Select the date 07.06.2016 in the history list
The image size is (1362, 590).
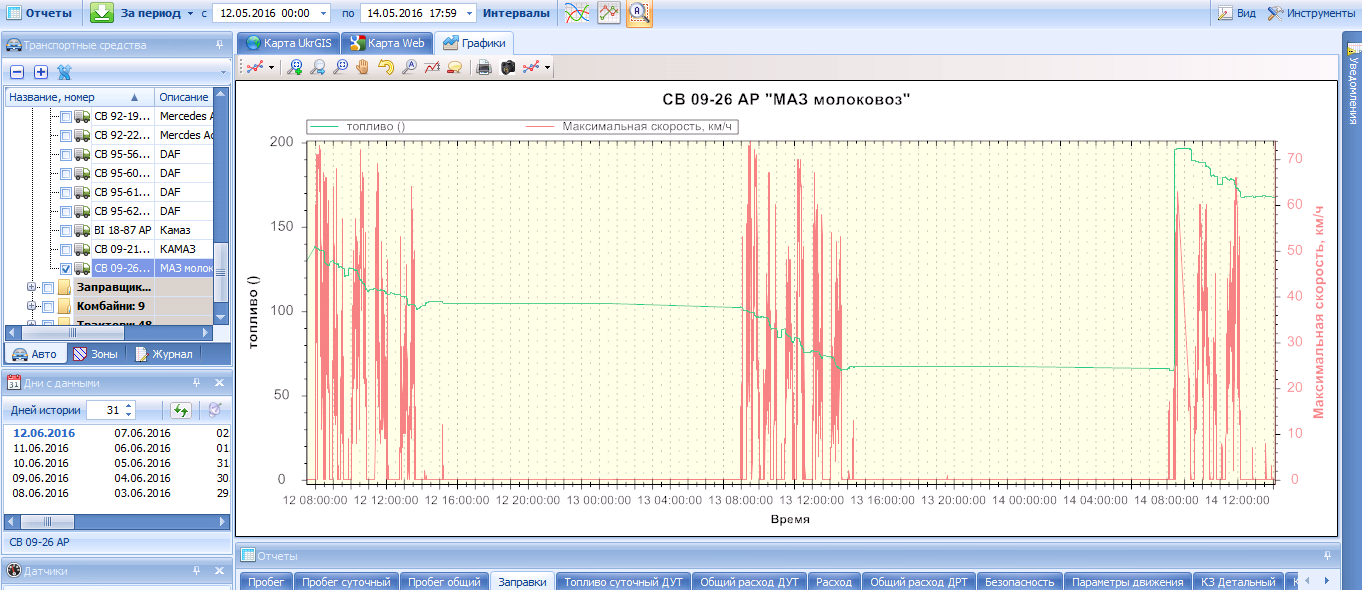point(143,433)
